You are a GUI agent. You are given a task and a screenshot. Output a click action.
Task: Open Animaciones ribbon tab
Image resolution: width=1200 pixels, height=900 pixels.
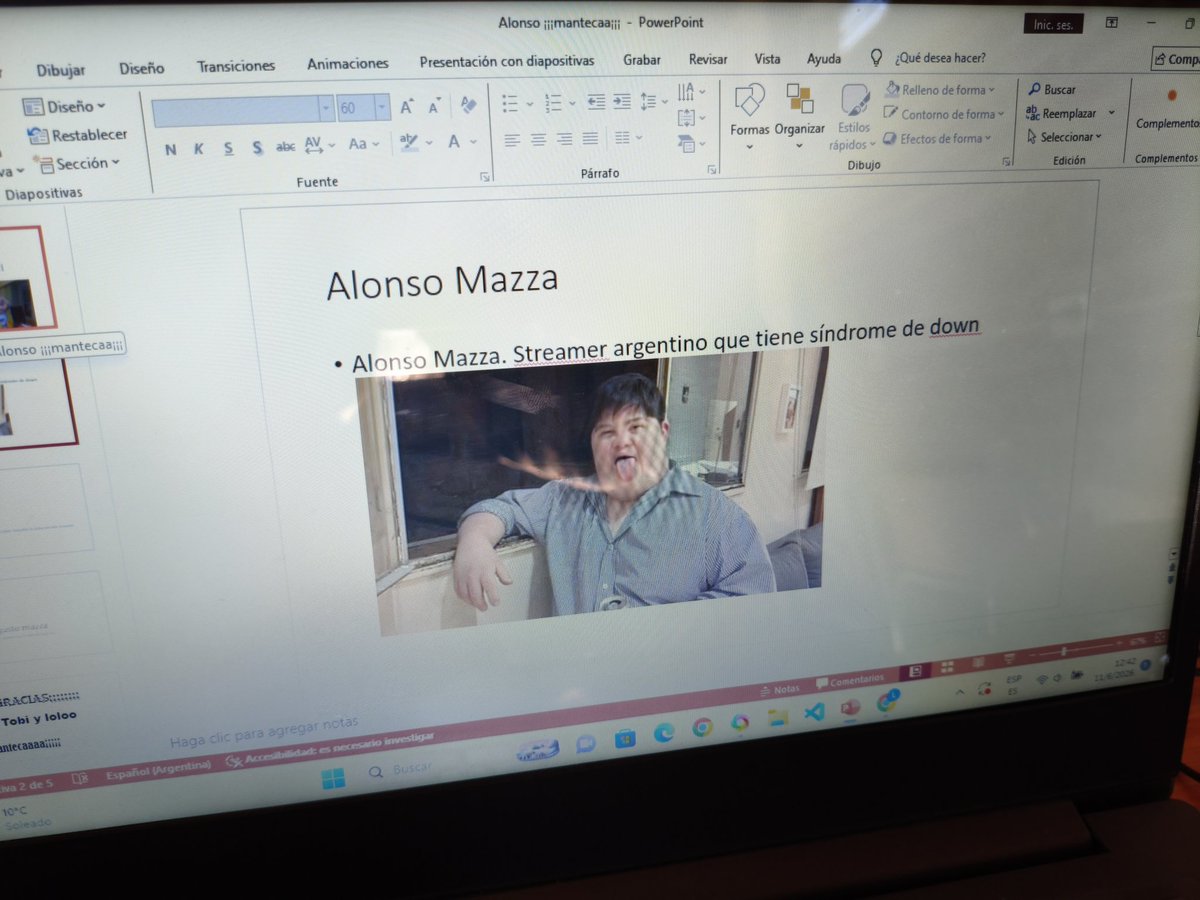tap(348, 63)
